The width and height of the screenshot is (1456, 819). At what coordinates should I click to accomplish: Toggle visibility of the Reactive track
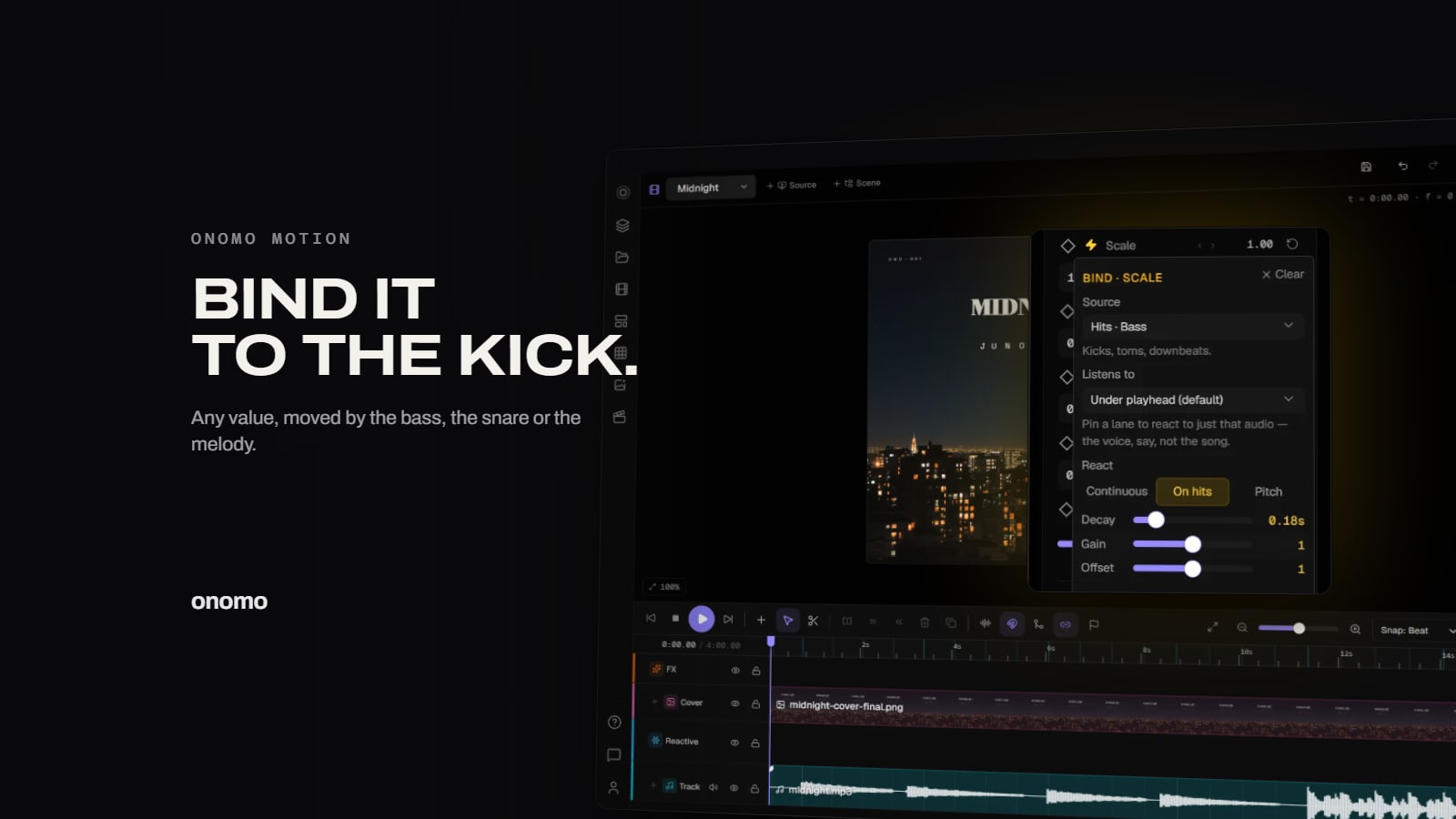pos(734,743)
